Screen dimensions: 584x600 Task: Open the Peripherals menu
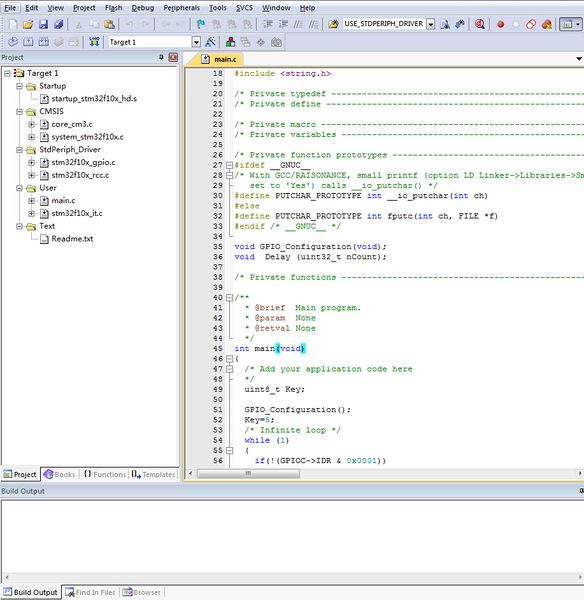(x=181, y=8)
